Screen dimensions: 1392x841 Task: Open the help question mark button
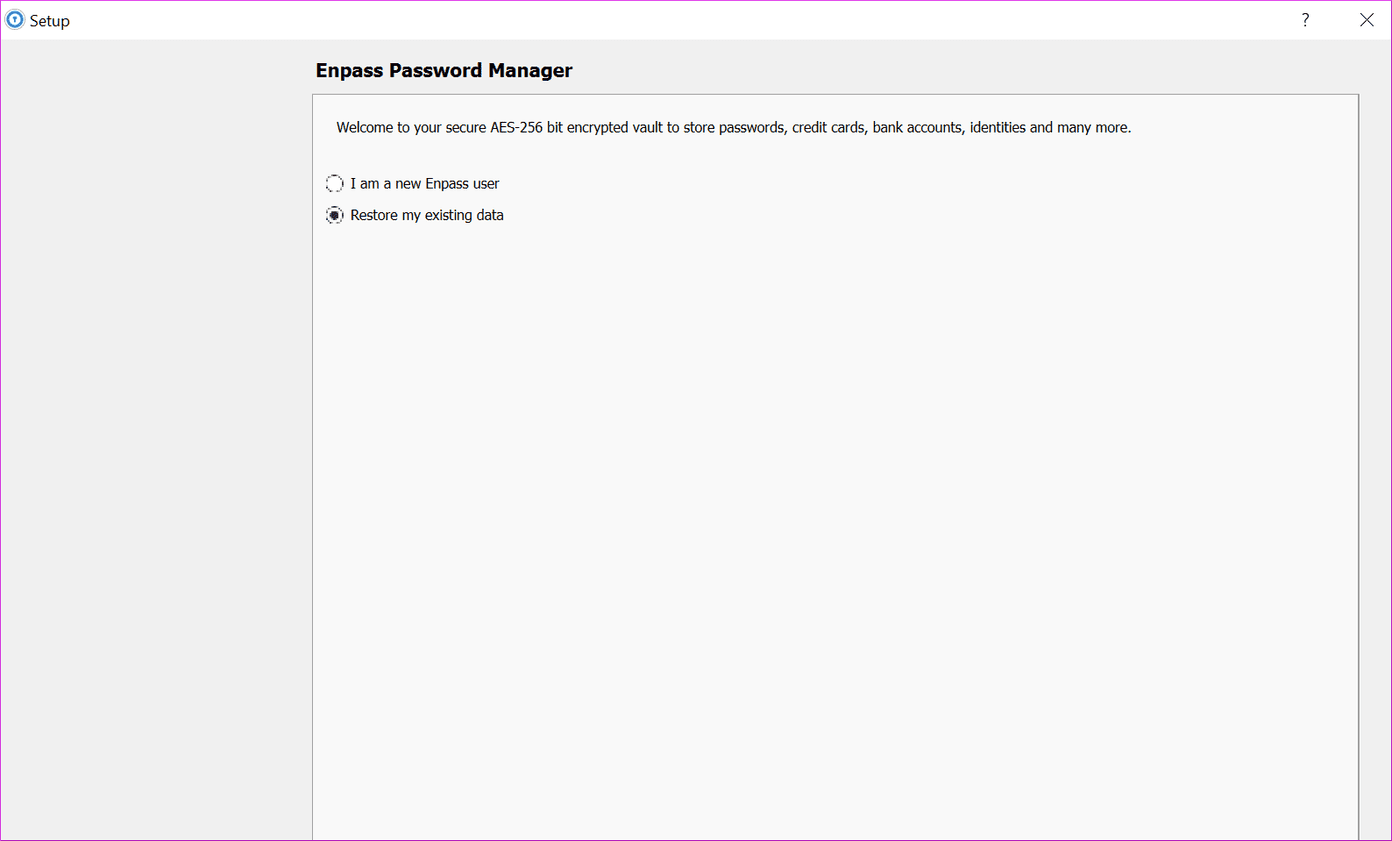coord(1305,20)
